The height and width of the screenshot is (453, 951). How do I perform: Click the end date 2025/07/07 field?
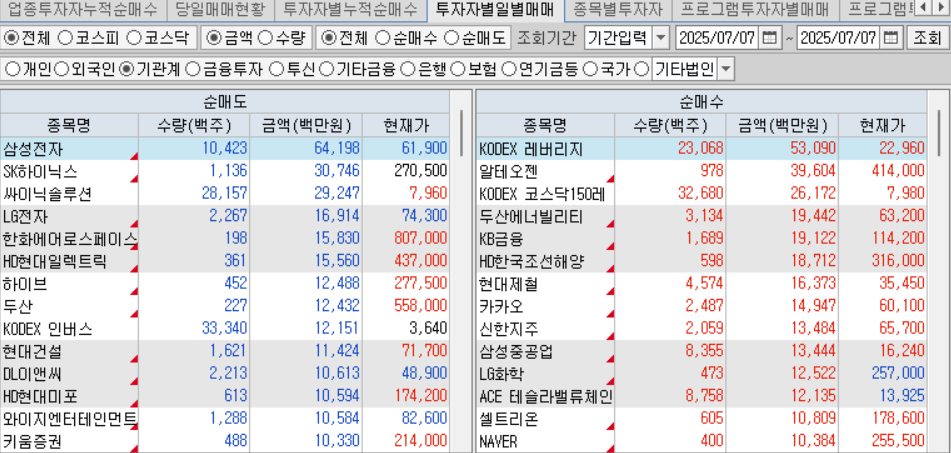click(839, 38)
